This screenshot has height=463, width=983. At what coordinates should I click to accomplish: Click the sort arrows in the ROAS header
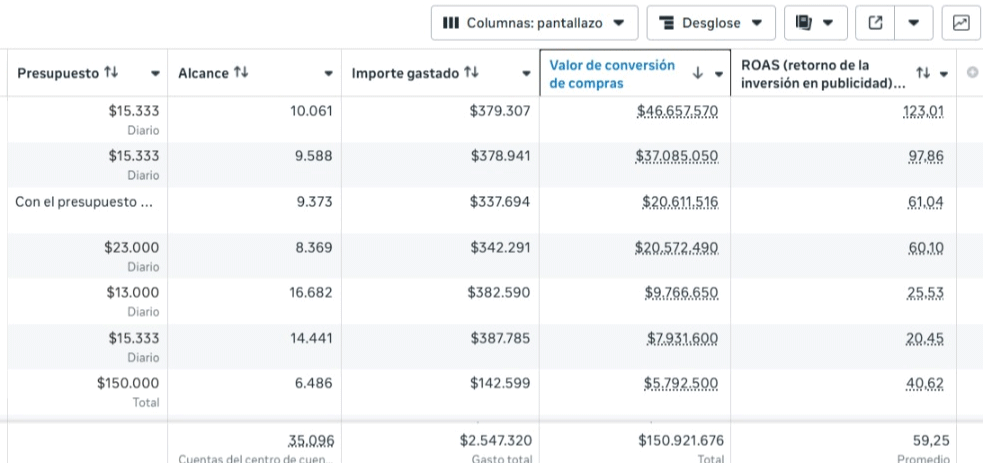pos(922,74)
